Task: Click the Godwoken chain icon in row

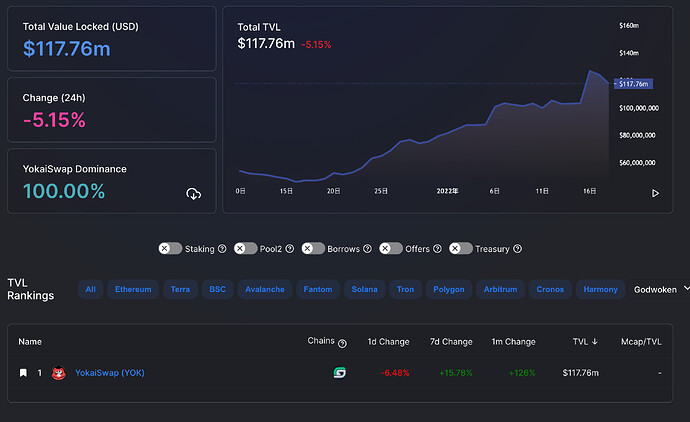Action: click(339, 373)
